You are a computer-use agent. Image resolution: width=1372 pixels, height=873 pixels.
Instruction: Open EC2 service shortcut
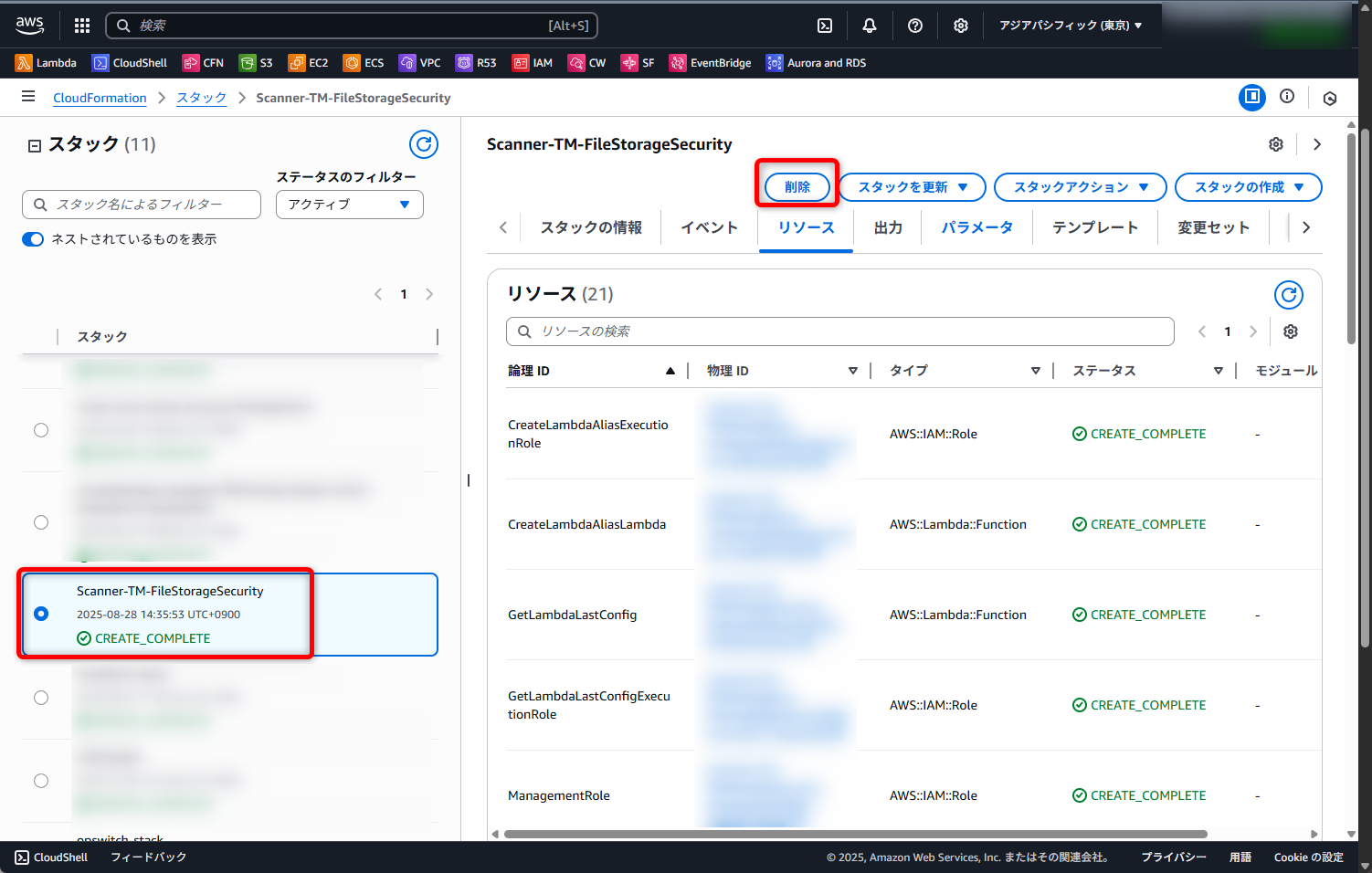pyautogui.click(x=308, y=63)
